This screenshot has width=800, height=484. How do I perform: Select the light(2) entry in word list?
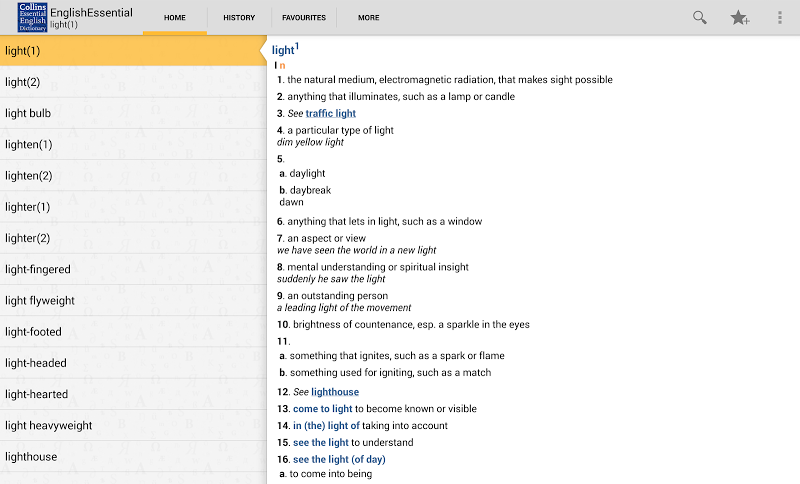pos(133,82)
